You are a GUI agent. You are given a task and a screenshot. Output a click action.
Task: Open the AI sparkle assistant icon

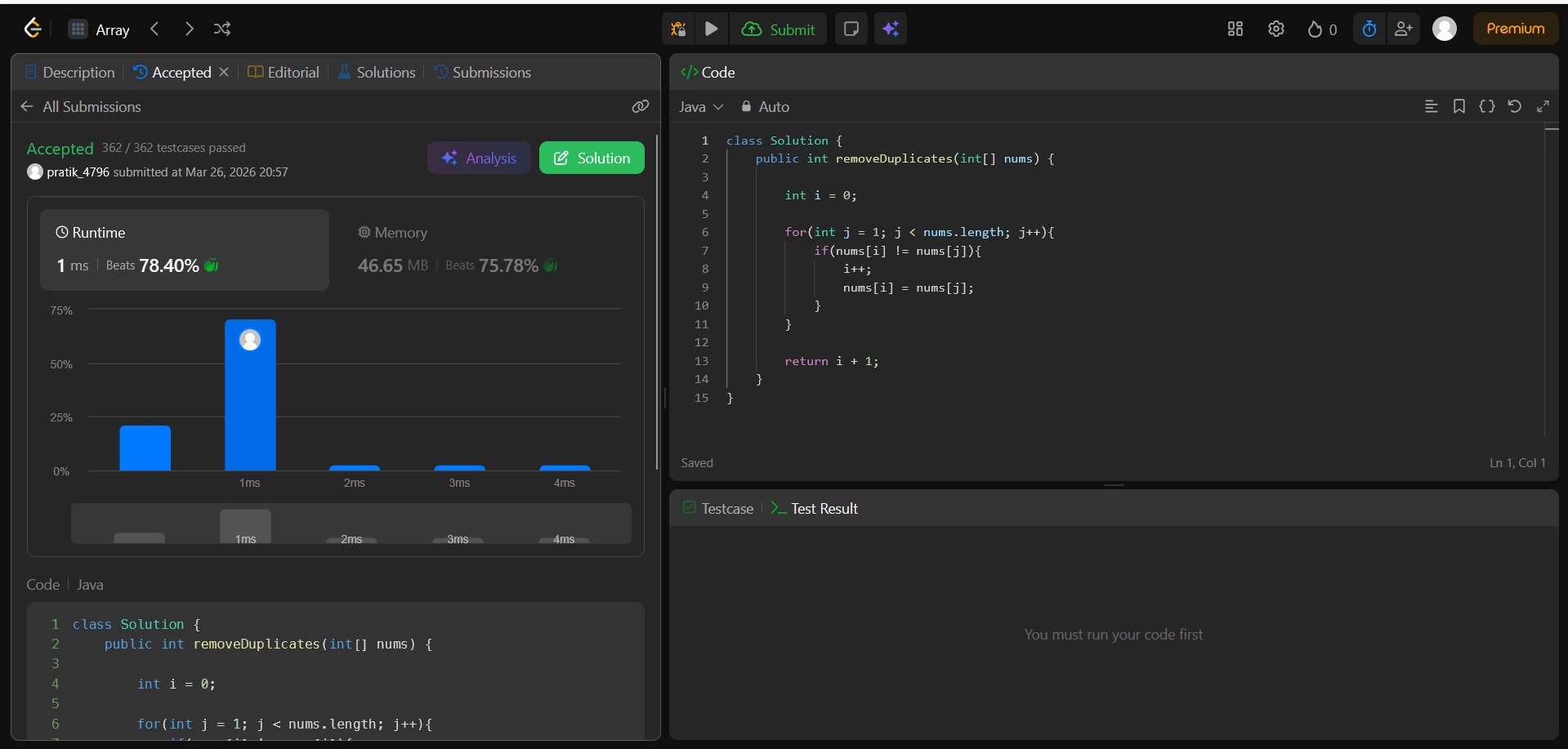click(891, 29)
